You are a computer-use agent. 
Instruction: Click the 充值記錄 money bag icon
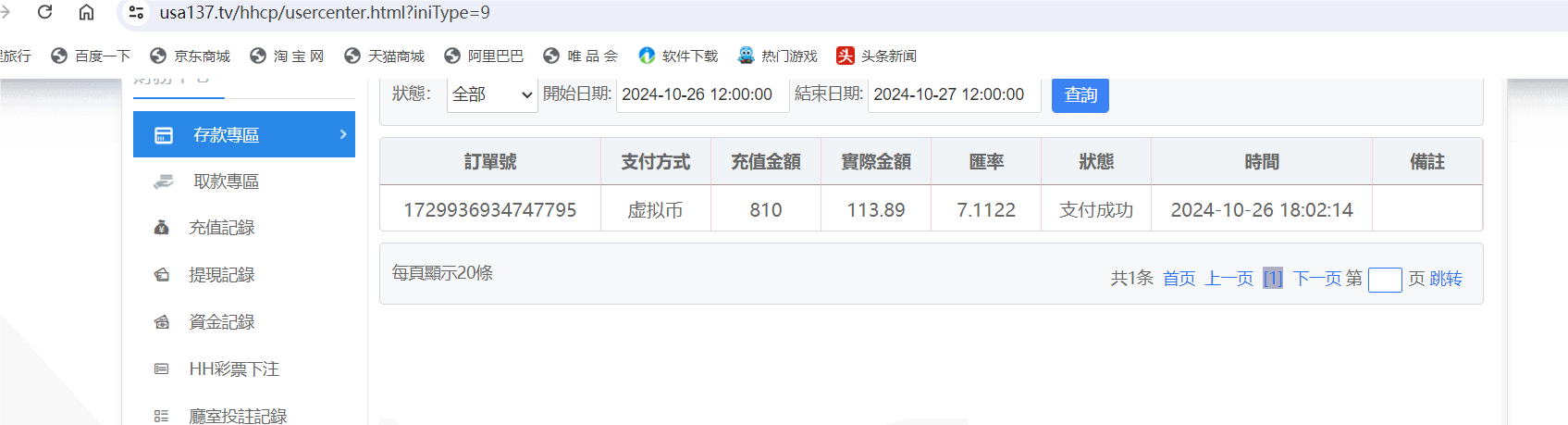pyautogui.click(x=161, y=228)
